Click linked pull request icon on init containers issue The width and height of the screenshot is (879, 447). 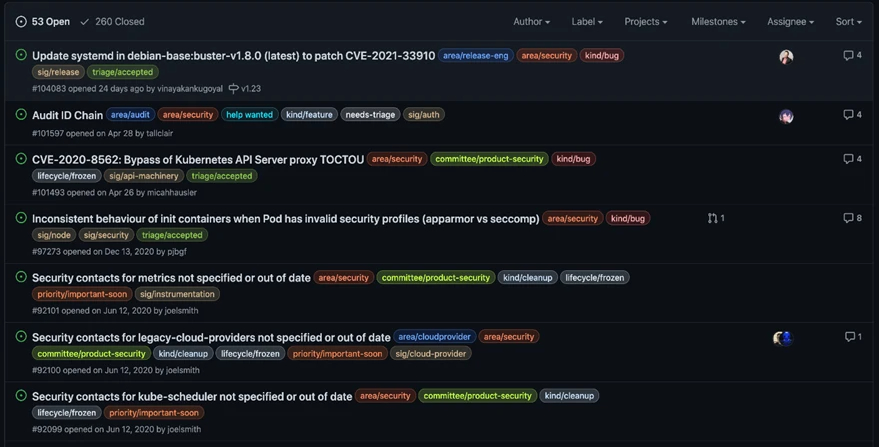(712, 218)
